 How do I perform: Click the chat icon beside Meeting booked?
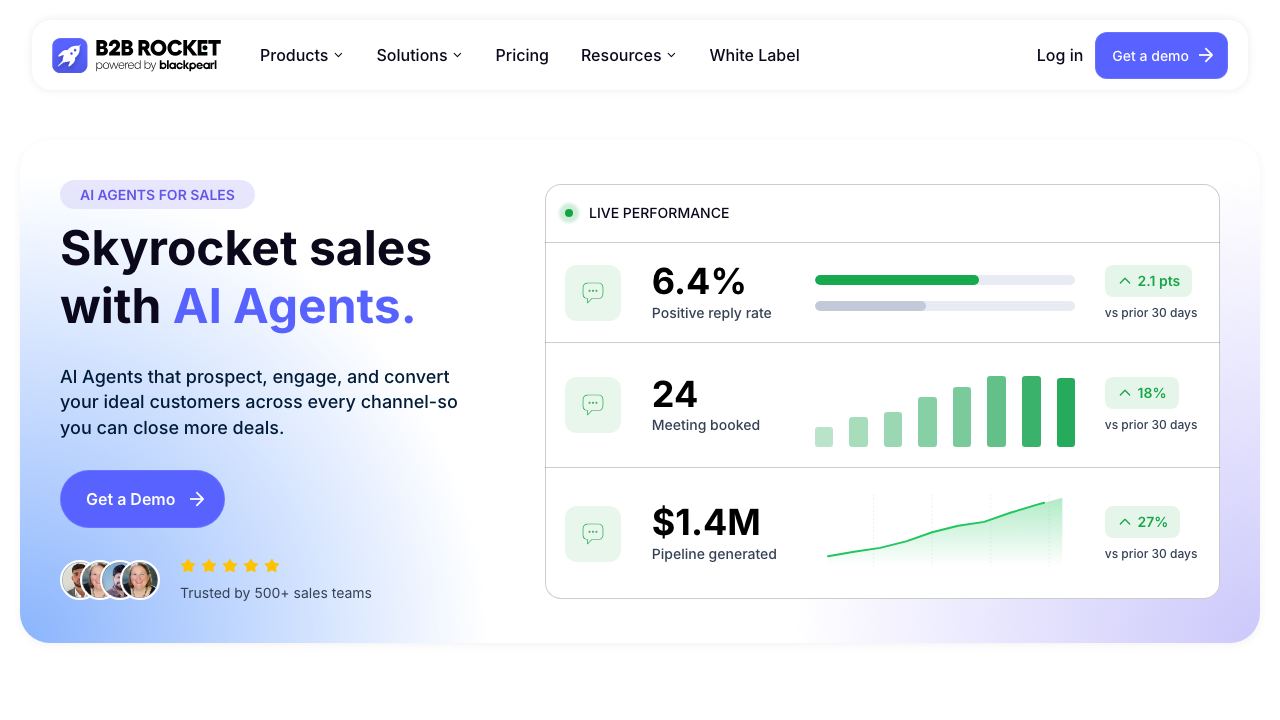[x=593, y=405]
